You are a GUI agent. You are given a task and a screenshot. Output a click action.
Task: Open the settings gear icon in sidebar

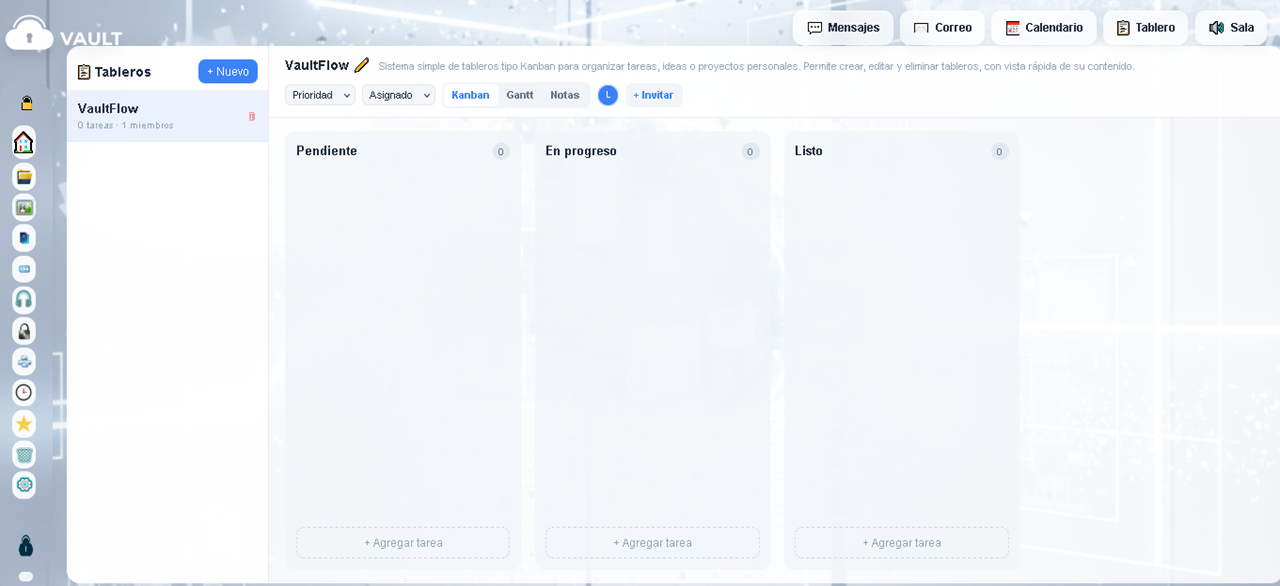tap(24, 485)
